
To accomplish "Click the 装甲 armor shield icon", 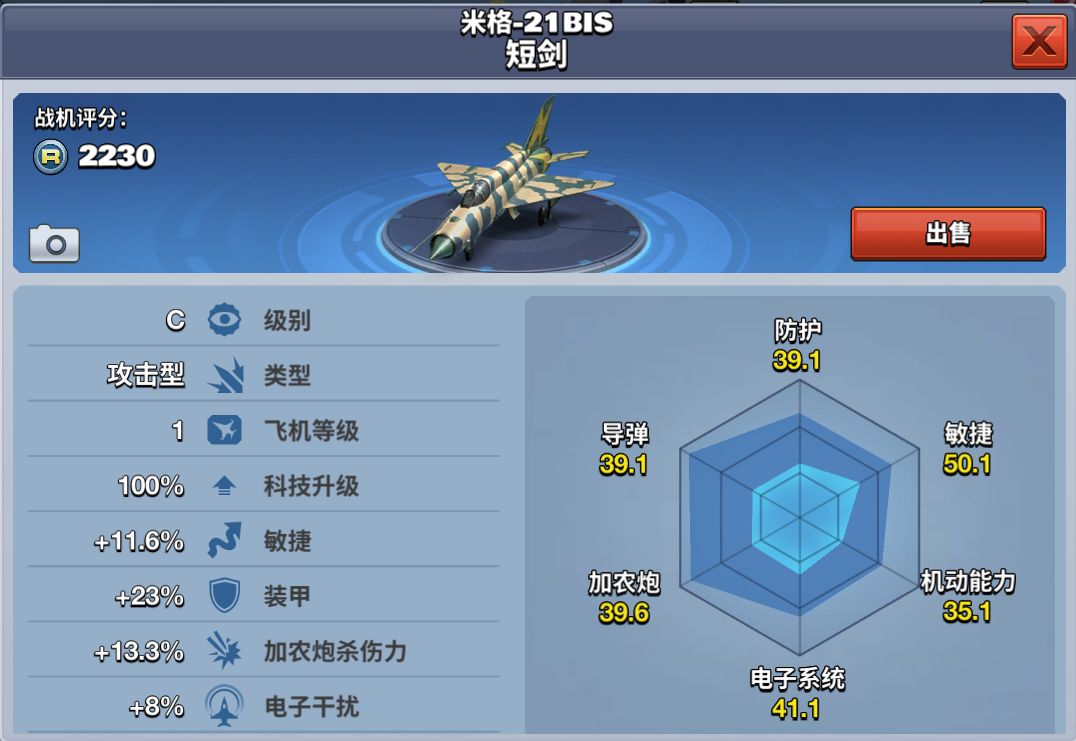I will (x=224, y=595).
